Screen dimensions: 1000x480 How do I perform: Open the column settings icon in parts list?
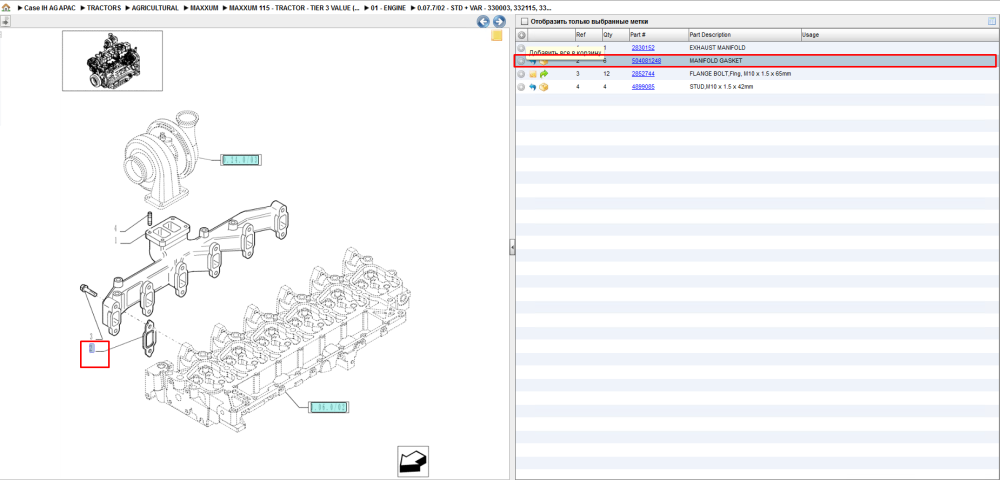tap(992, 22)
